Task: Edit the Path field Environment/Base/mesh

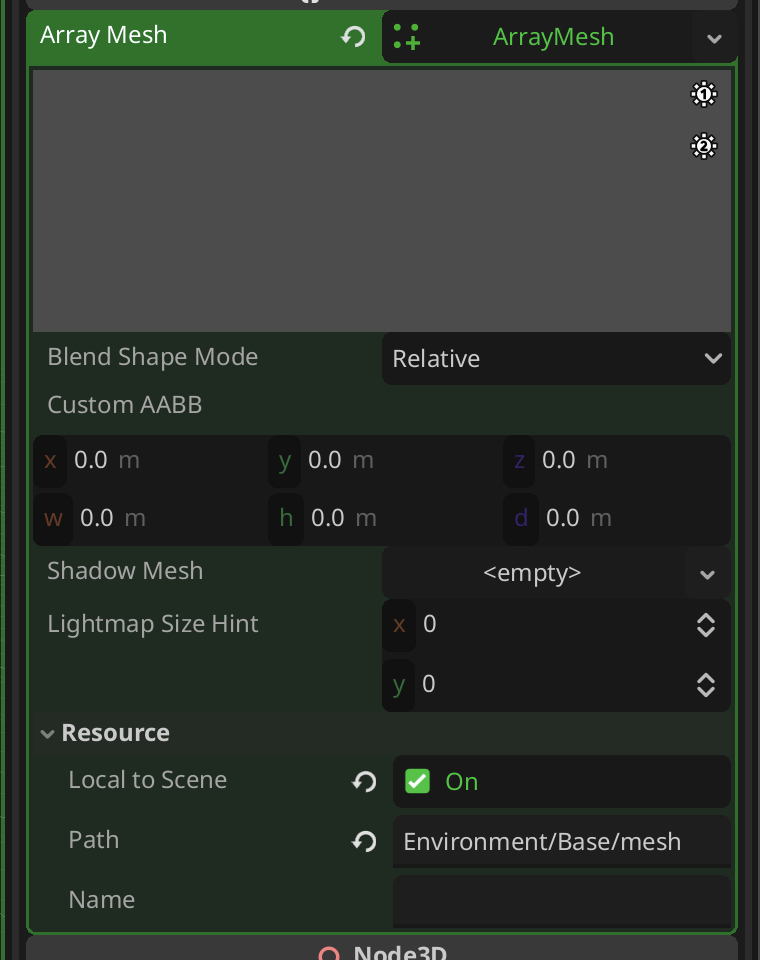Action: click(562, 842)
